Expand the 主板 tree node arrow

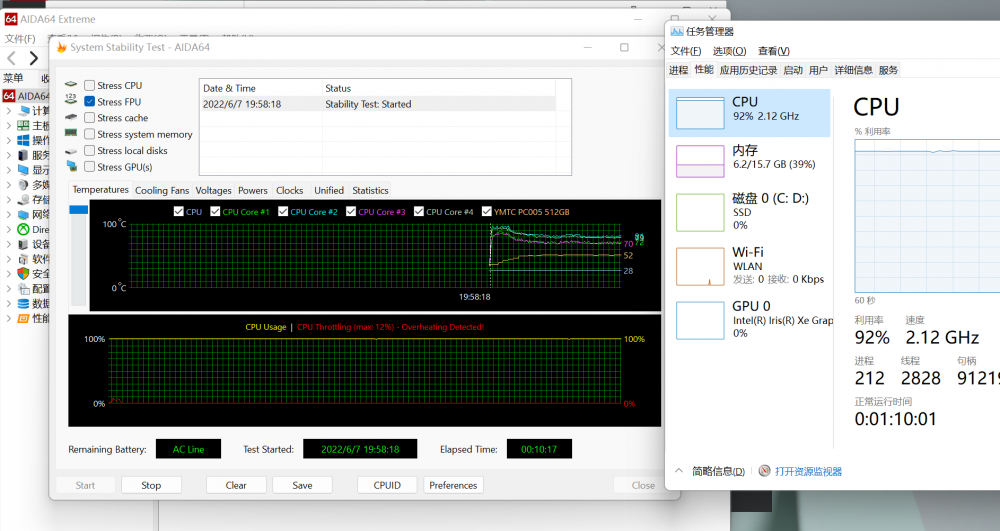coord(9,126)
